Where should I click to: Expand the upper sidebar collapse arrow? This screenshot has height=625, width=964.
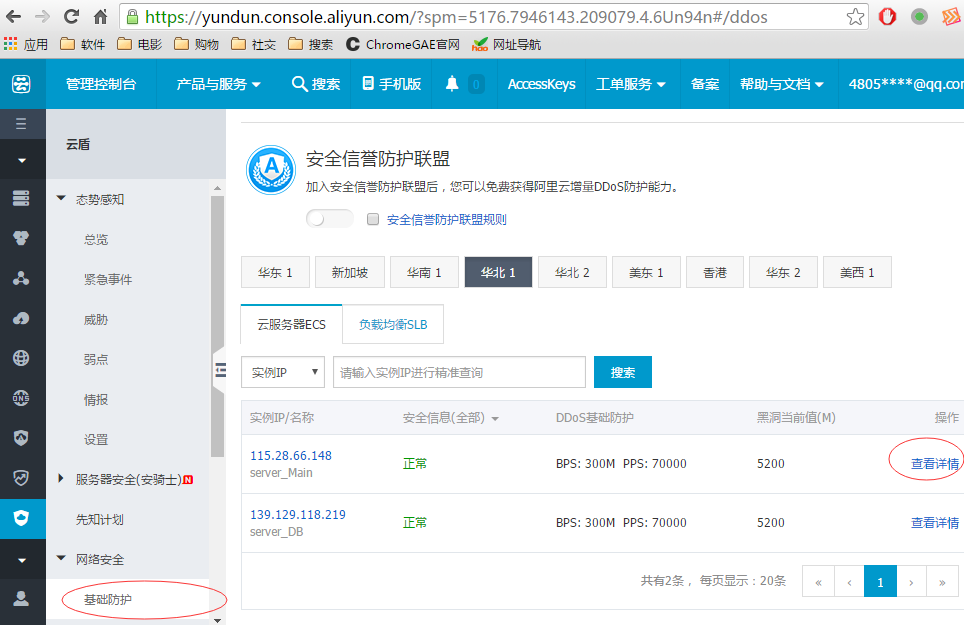point(22,160)
